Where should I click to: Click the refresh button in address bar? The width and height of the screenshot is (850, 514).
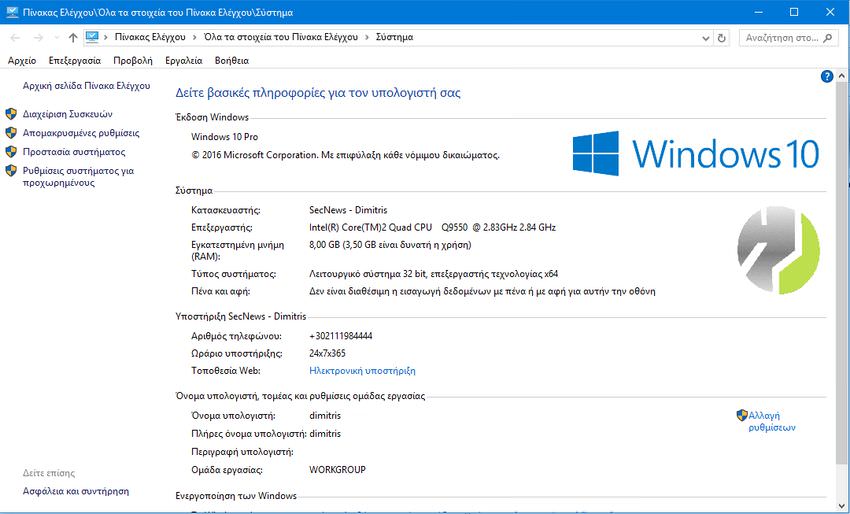click(722, 37)
